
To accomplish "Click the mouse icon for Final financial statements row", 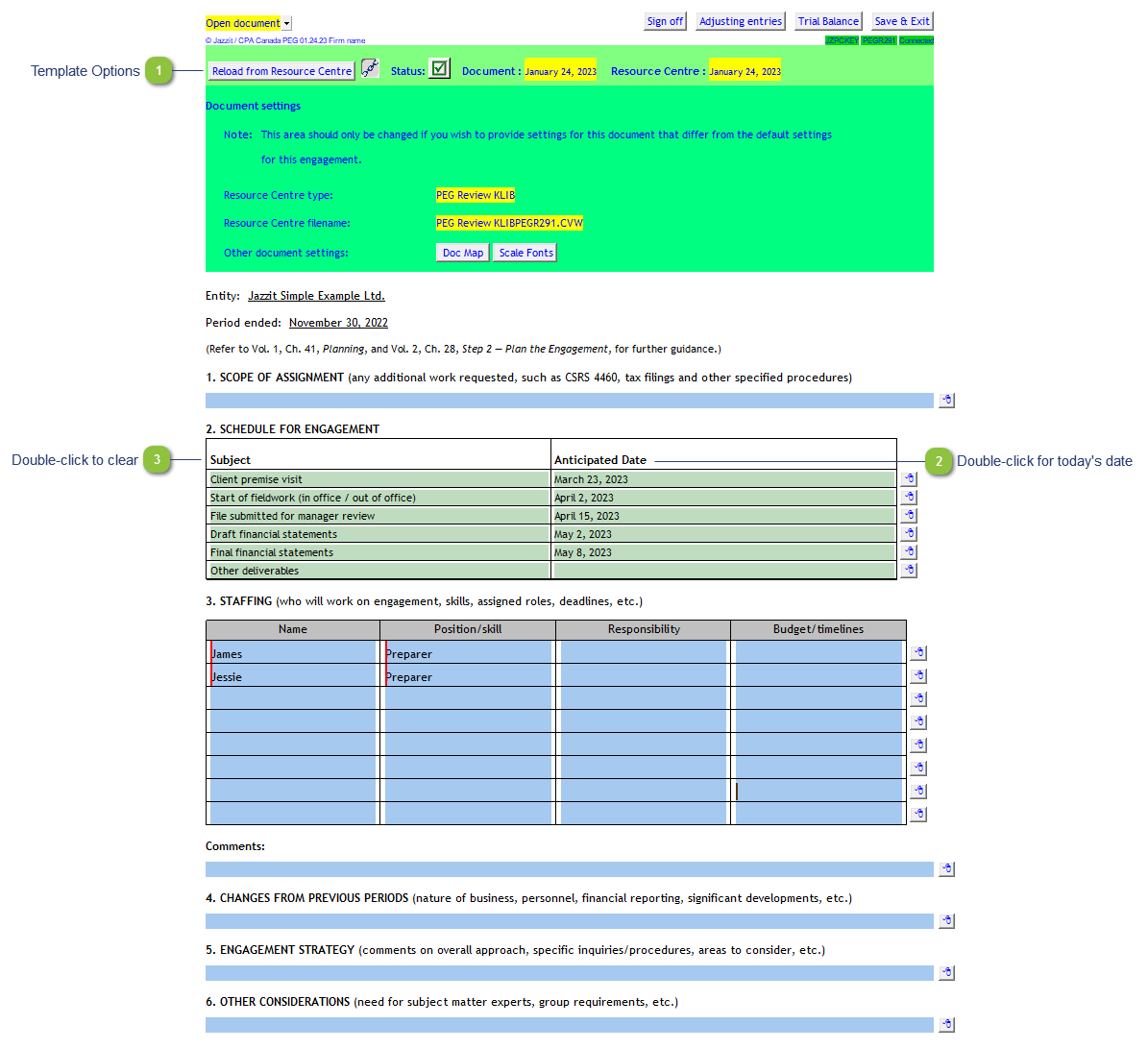I will [x=909, y=552].
